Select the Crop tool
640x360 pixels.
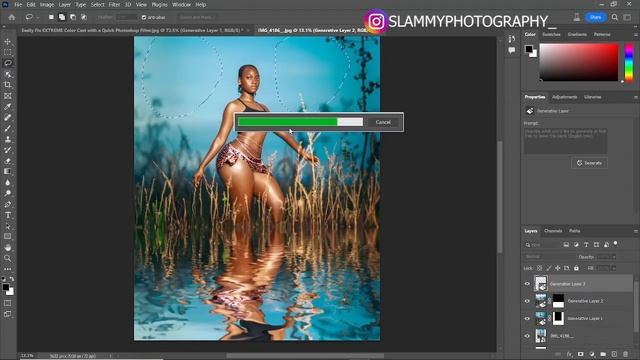[x=8, y=85]
